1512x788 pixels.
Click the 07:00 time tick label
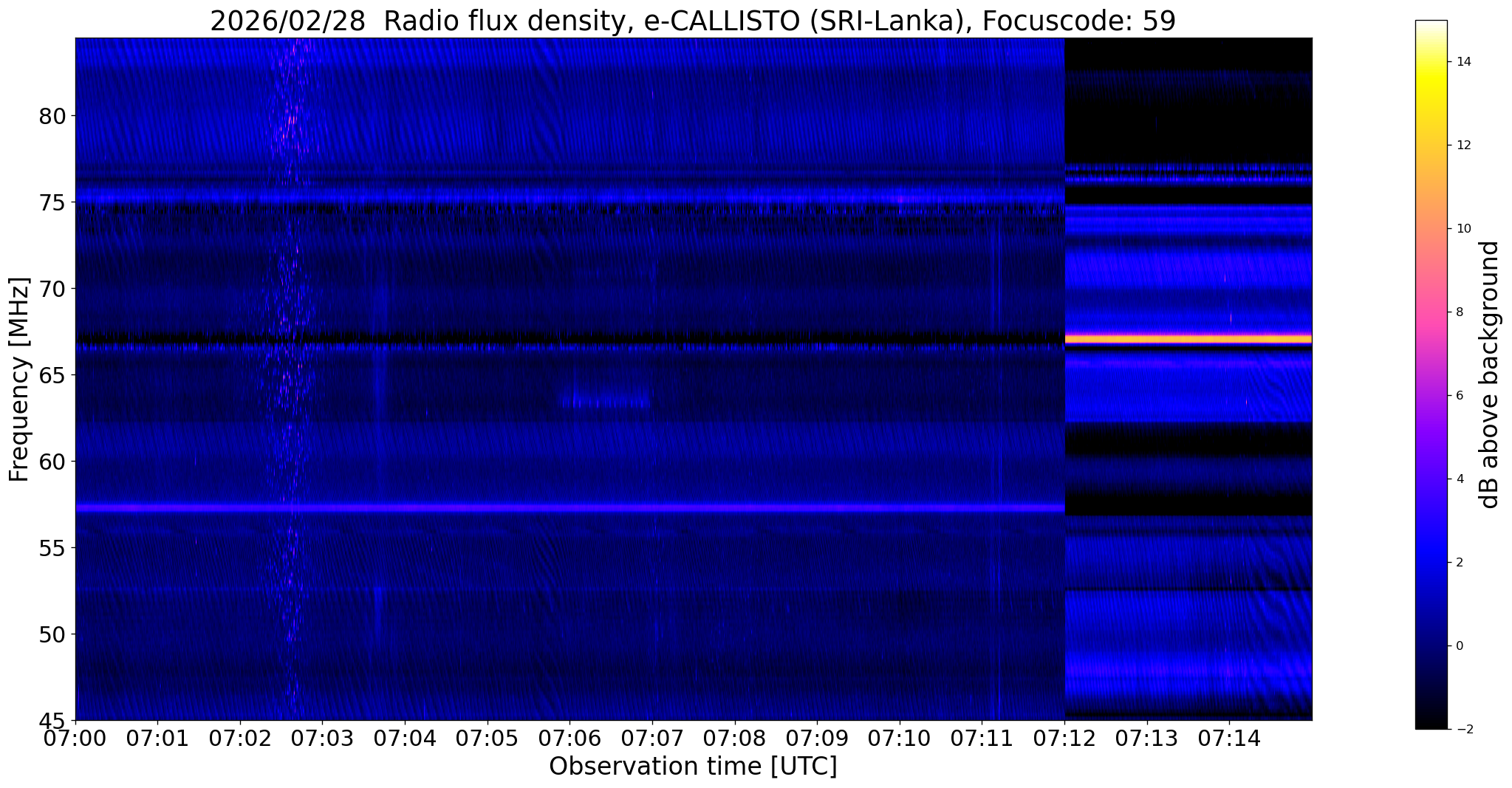pyautogui.click(x=75, y=738)
